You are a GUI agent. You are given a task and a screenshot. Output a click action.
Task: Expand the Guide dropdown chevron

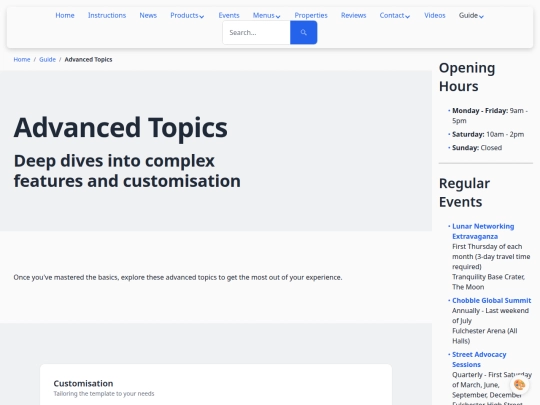tap(481, 17)
